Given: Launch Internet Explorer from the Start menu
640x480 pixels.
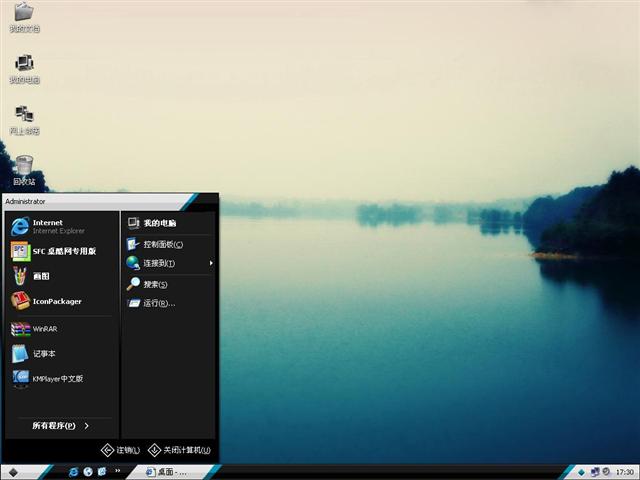Looking at the screenshot, I should [x=62, y=227].
